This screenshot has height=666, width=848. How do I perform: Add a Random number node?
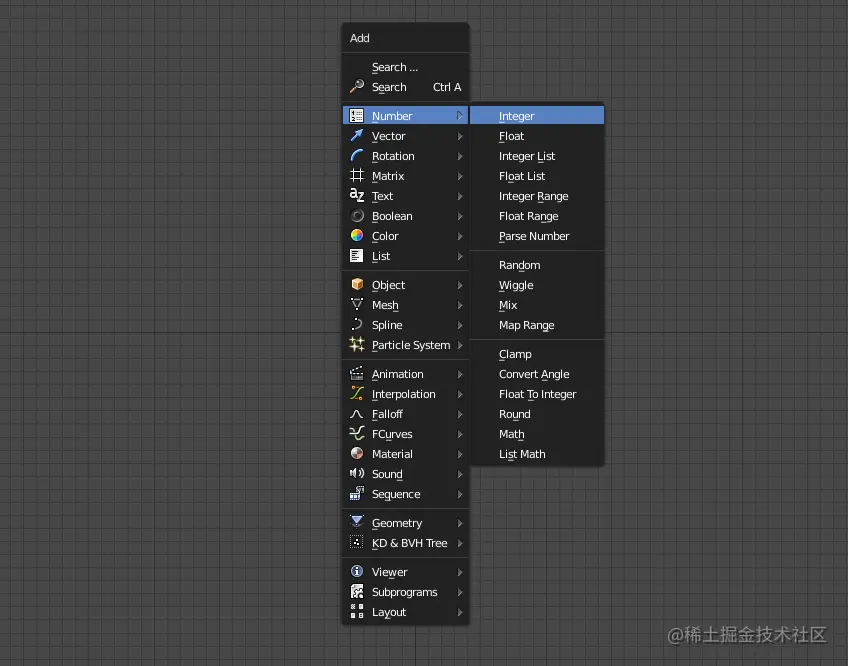coord(536,265)
